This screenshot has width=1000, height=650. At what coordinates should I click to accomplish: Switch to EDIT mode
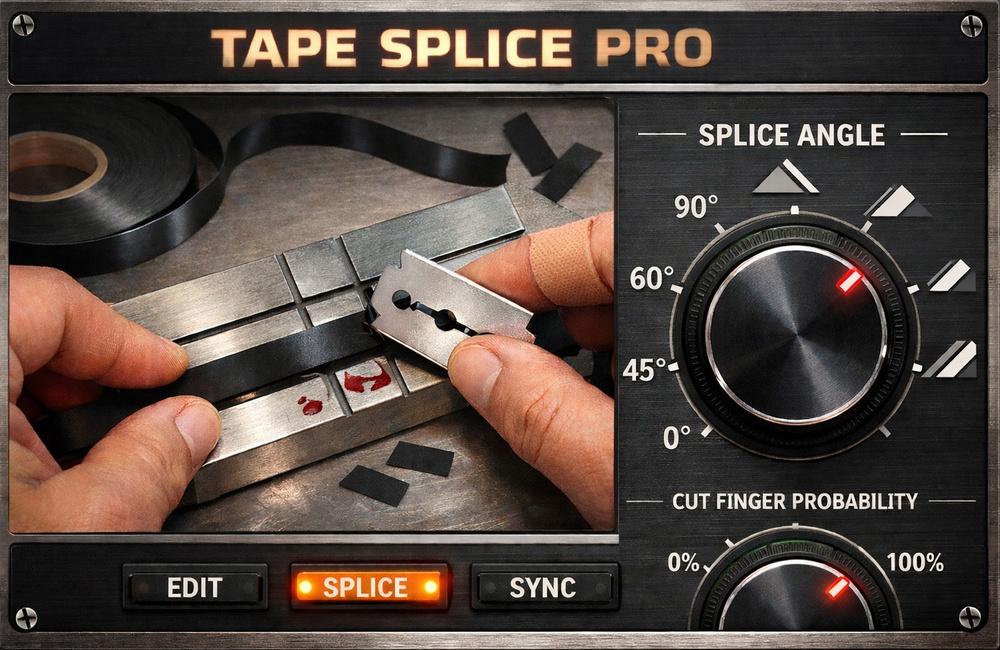(x=195, y=587)
